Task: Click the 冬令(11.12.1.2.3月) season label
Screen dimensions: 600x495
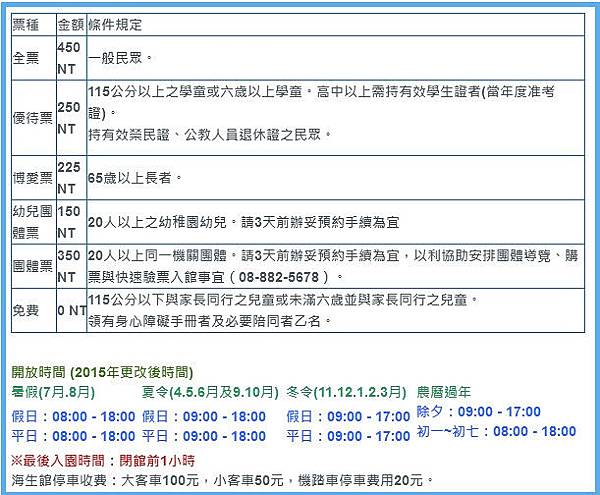Action: click(x=346, y=392)
